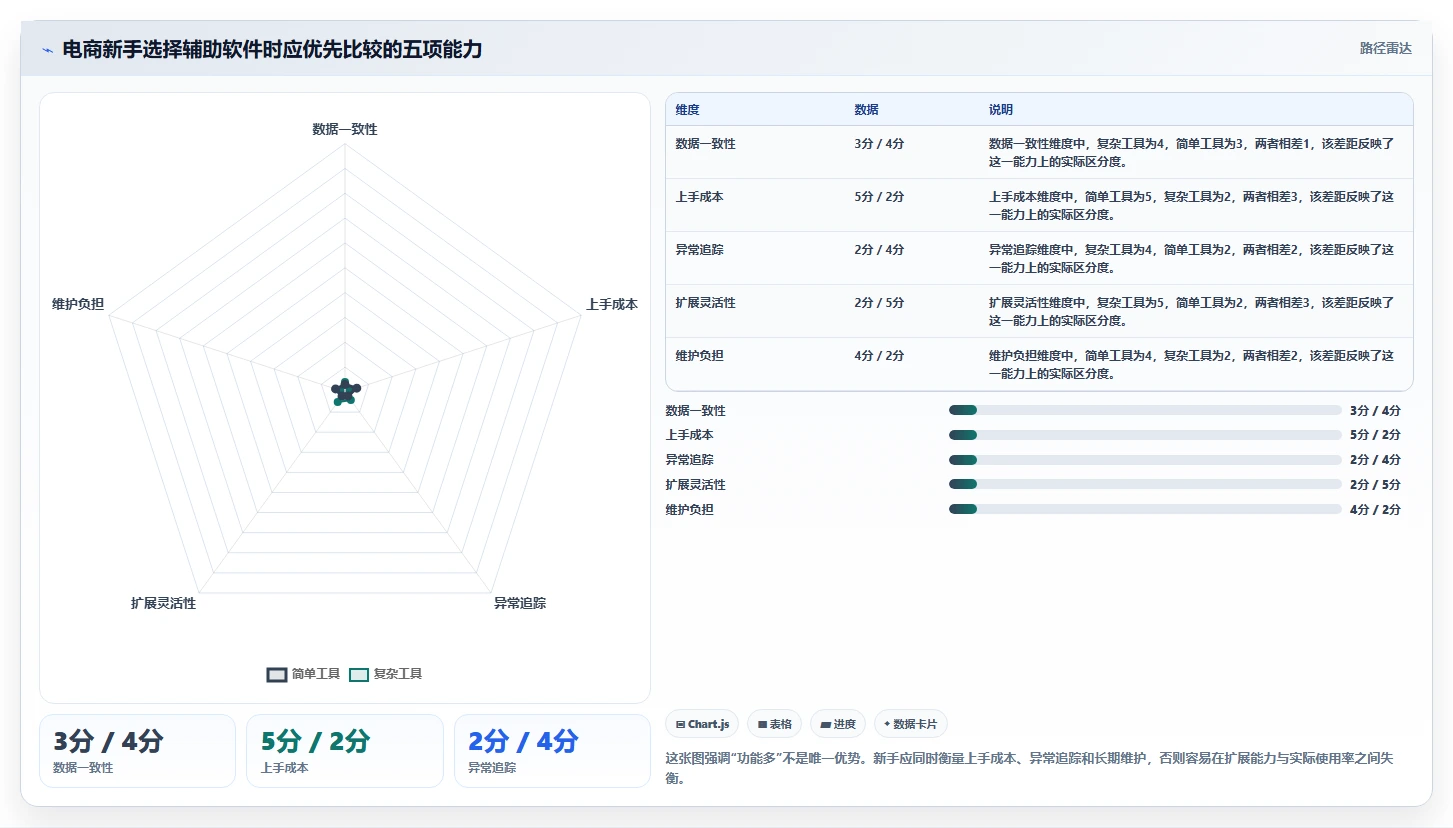Click the 异常追踪 progress bar
Screen dimensions: 1453x828
pyautogui.click(x=1145, y=460)
